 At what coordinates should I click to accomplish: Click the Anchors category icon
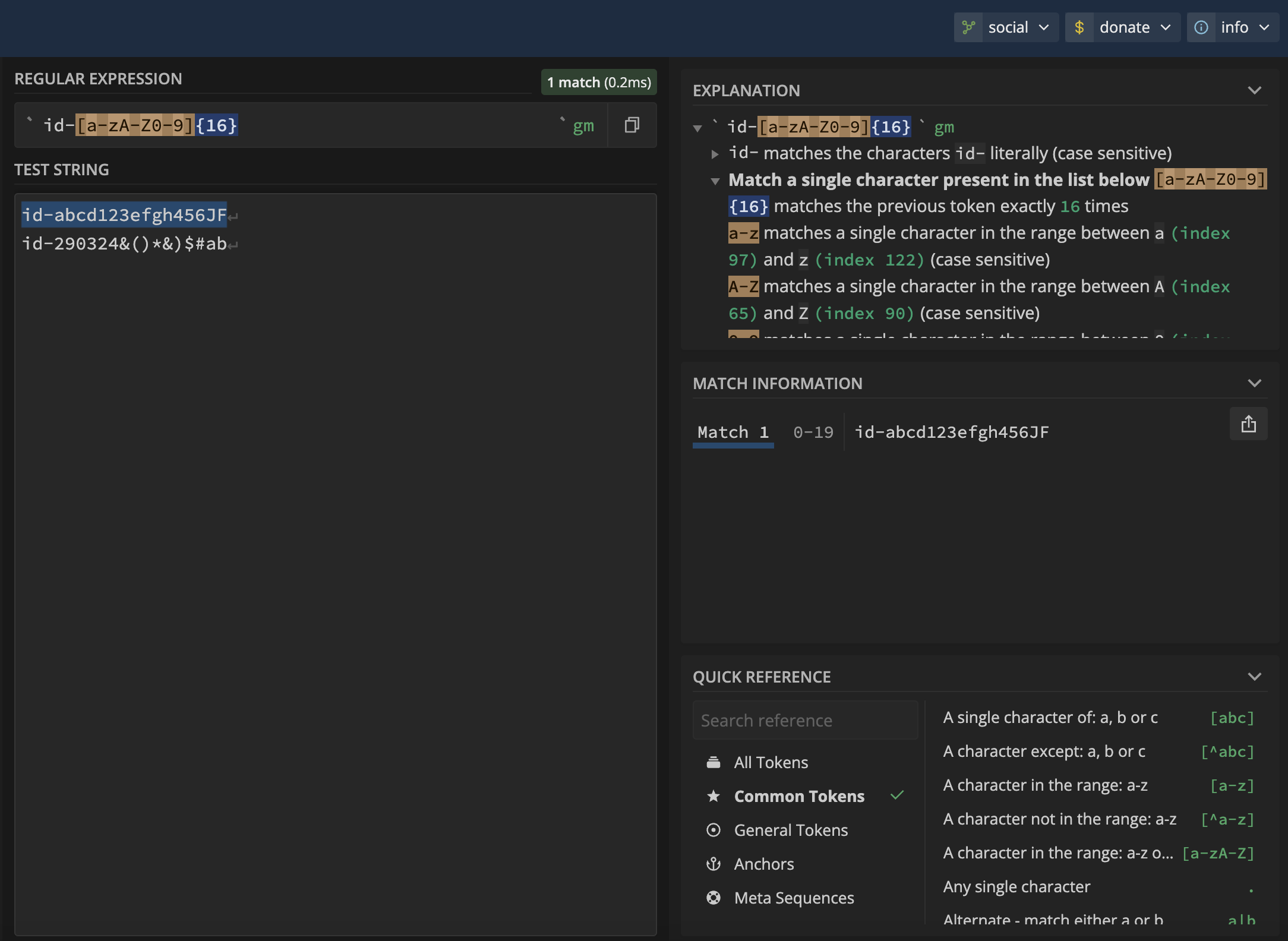(714, 863)
